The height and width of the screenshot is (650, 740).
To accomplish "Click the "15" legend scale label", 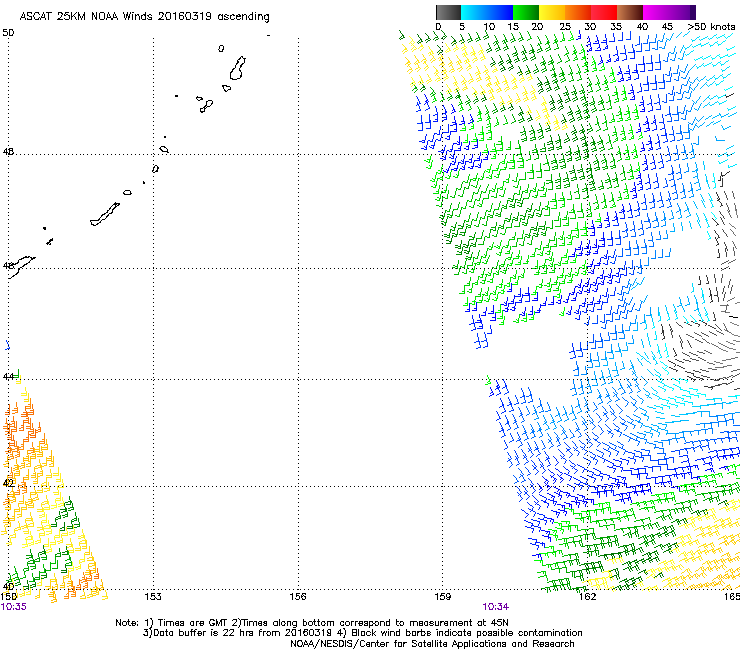I will tap(513, 27).
